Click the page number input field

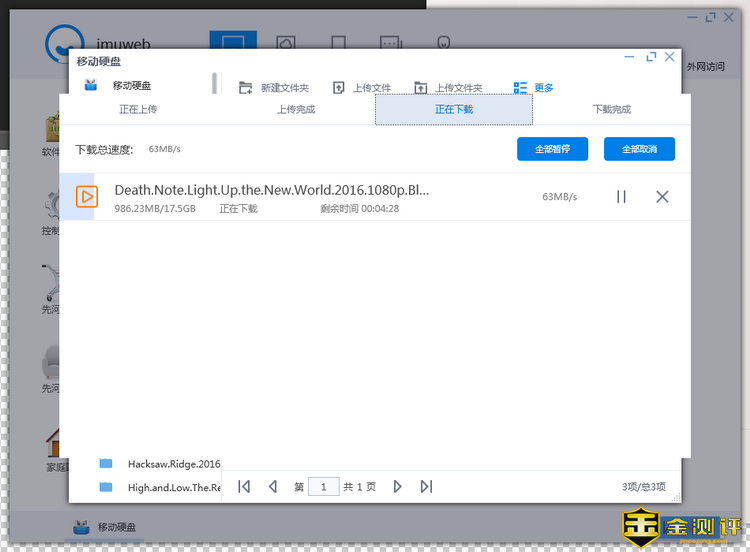tap(323, 487)
